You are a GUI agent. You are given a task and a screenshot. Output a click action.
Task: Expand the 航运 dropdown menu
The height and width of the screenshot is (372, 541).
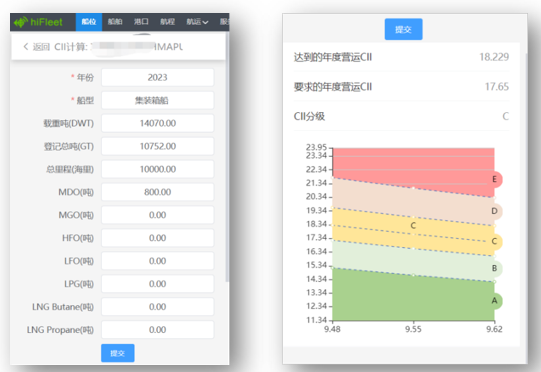(x=197, y=22)
